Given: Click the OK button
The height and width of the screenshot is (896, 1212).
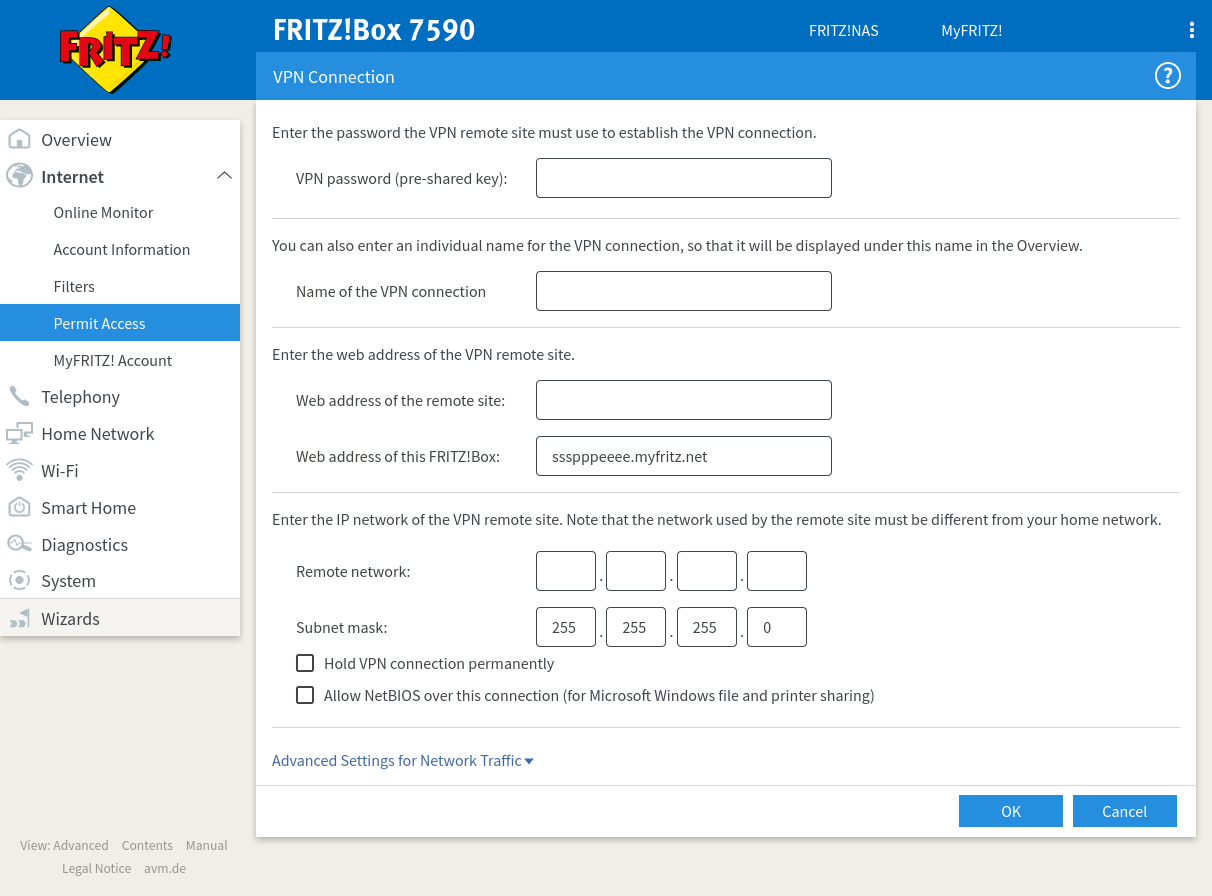Looking at the screenshot, I should tap(1010, 811).
